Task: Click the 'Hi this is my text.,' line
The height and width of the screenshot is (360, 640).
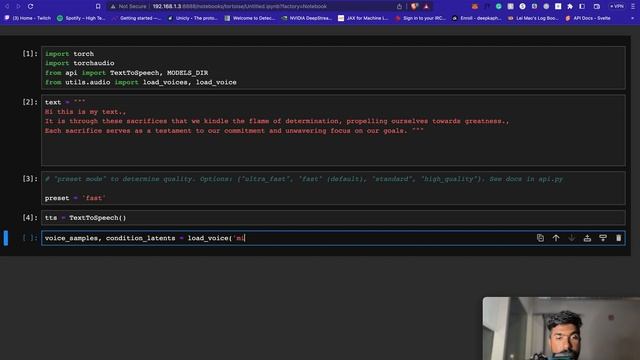Action: (x=85, y=111)
